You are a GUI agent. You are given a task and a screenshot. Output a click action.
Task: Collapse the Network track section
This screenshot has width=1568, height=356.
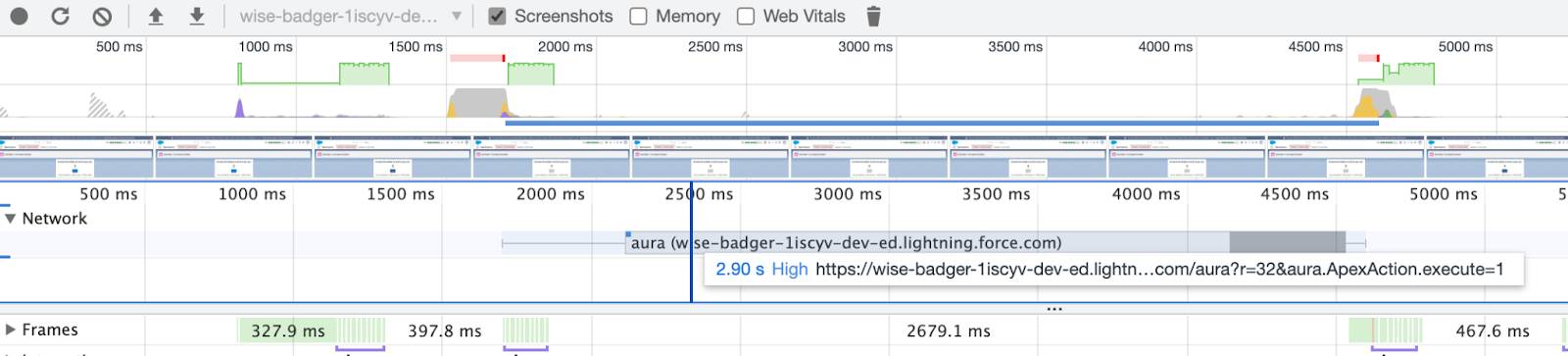[11, 219]
